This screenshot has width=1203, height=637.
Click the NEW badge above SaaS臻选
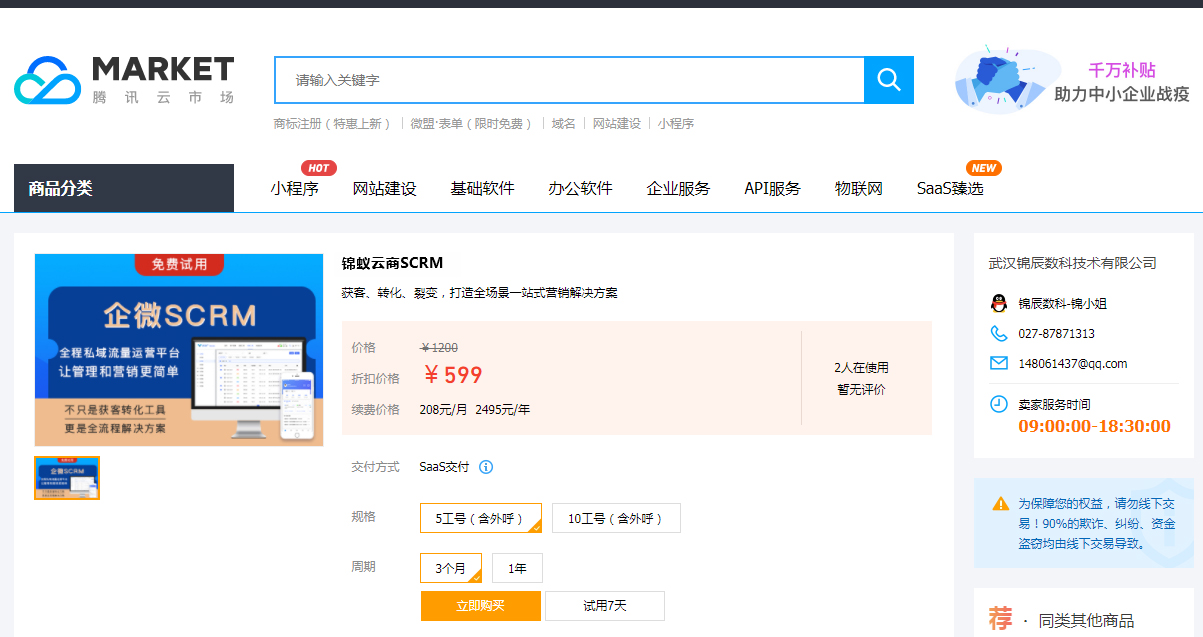coord(984,168)
